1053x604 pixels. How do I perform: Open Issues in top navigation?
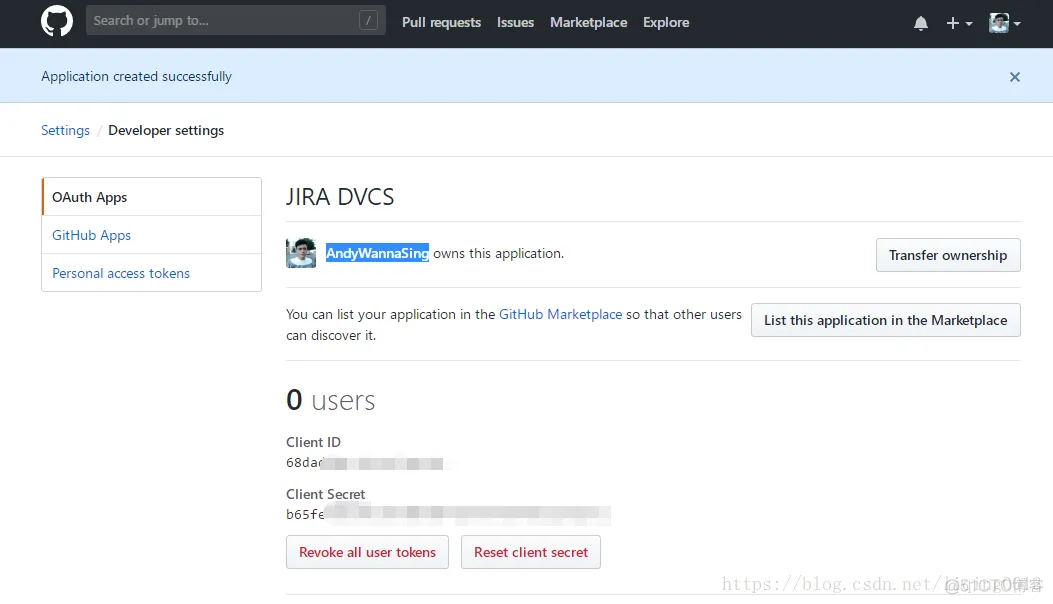[x=515, y=22]
